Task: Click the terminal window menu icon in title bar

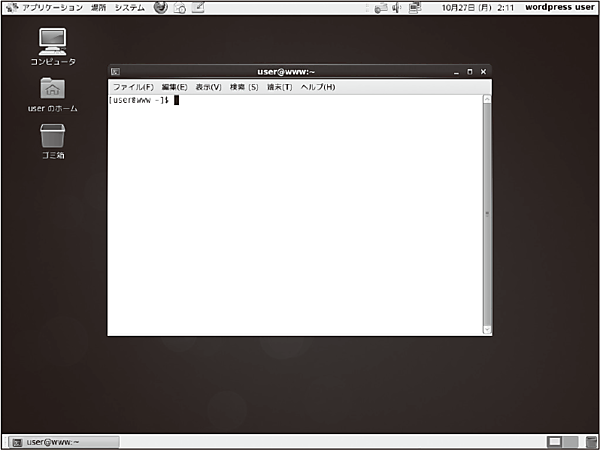Action: pyautogui.click(x=115, y=72)
